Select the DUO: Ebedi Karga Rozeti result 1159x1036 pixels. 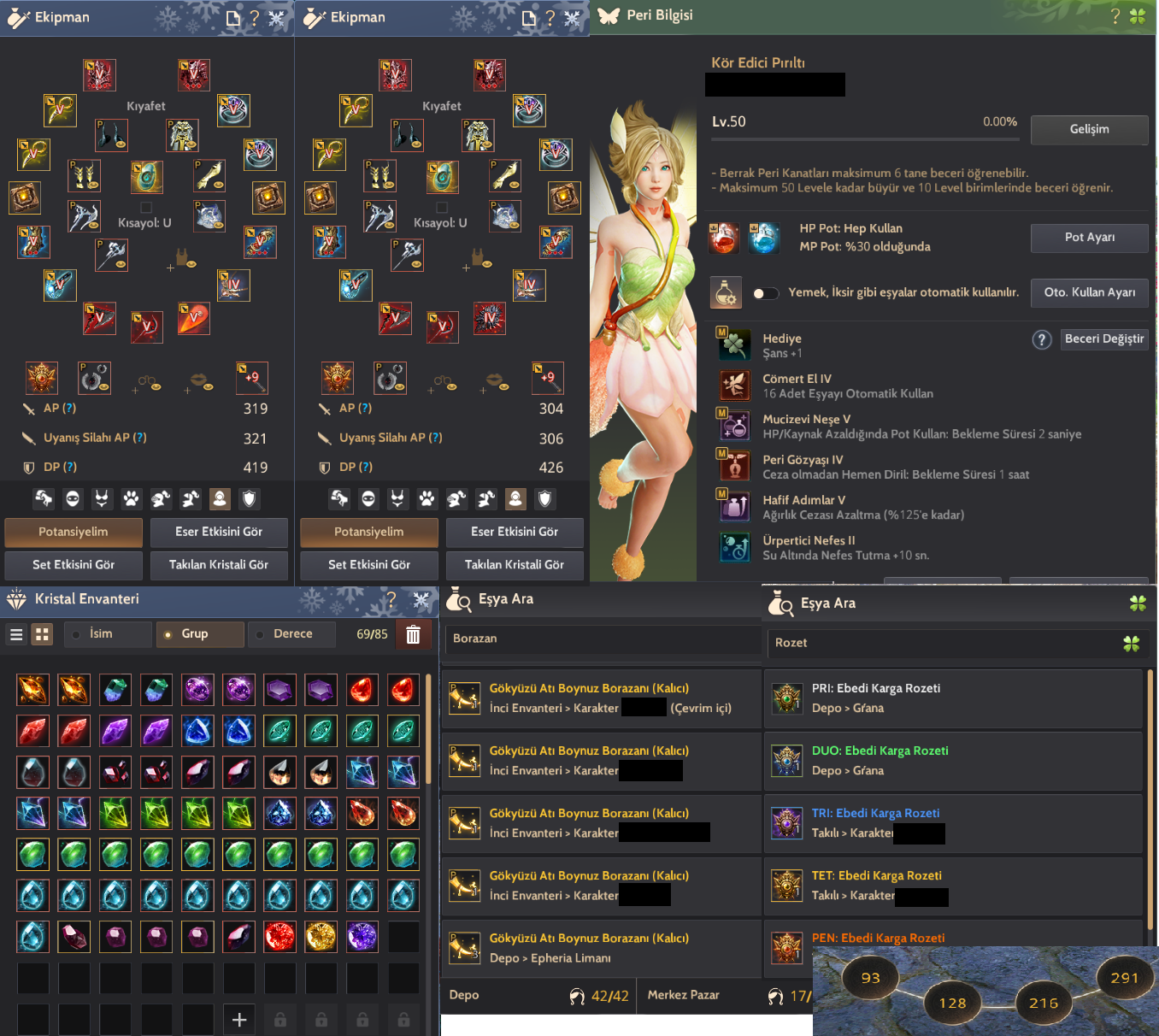tap(954, 761)
